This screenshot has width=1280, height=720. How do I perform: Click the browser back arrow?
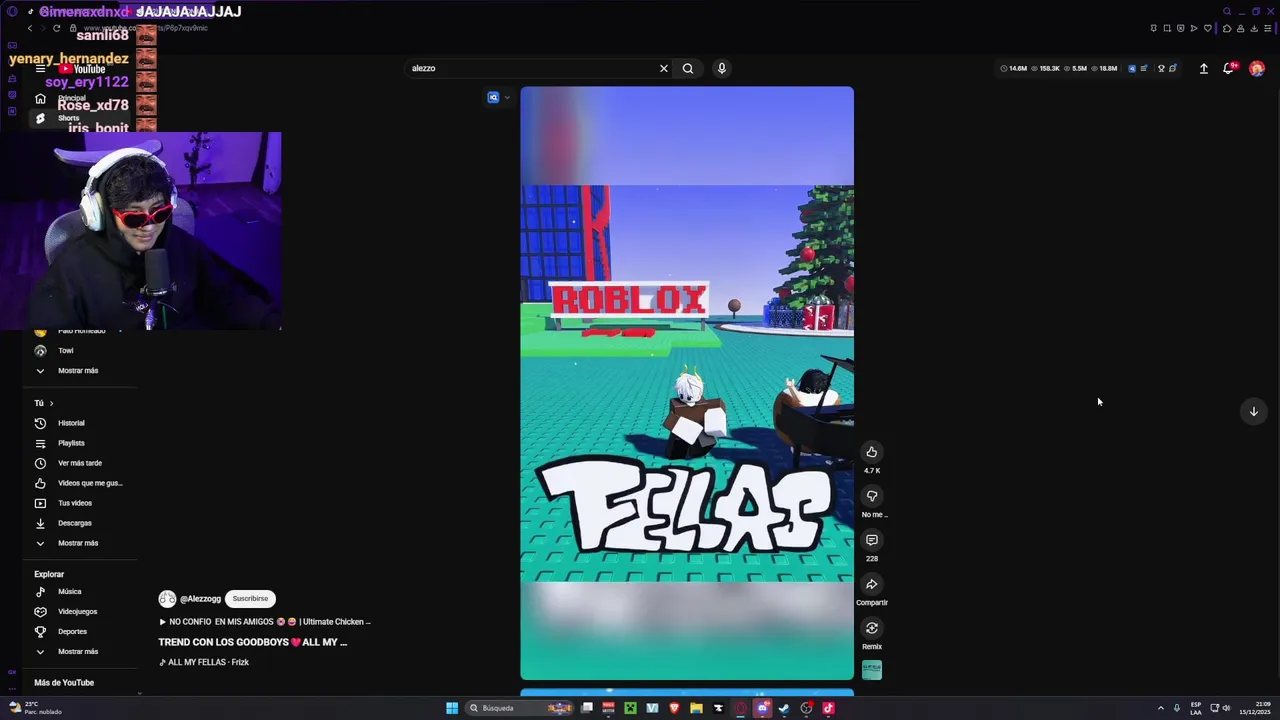(29, 28)
